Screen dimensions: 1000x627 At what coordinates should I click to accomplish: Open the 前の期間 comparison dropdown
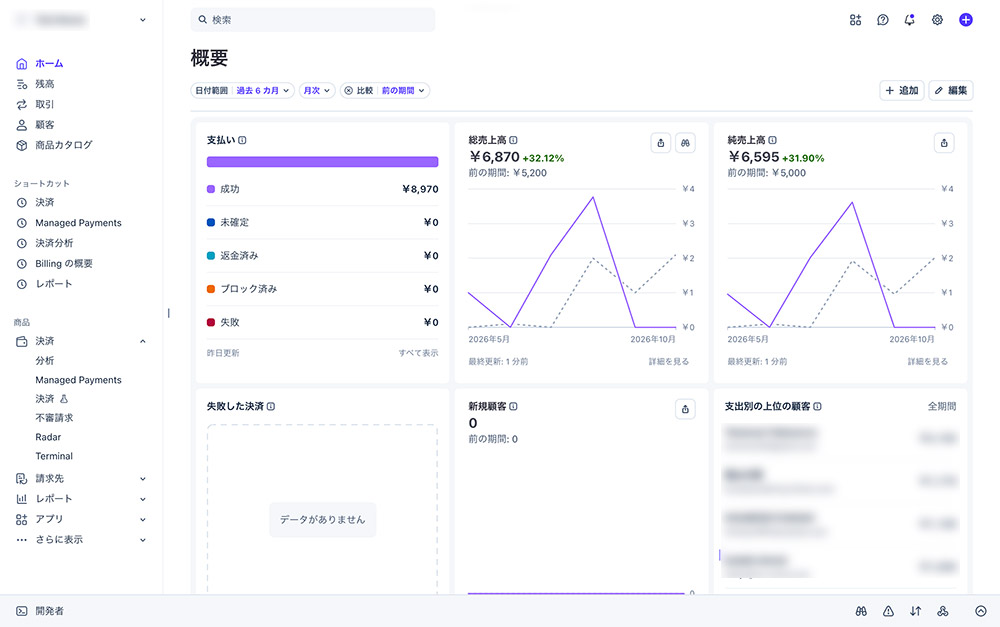pos(404,91)
